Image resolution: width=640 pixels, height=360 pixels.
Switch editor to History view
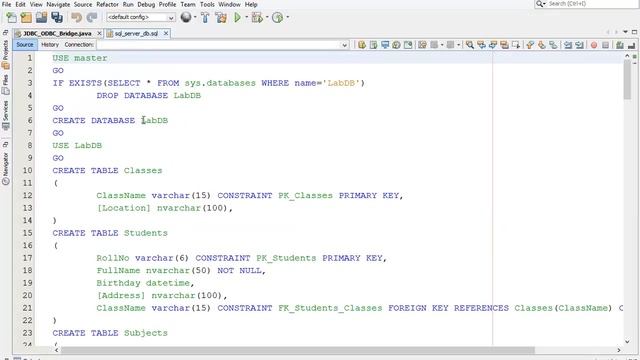[x=50, y=44]
